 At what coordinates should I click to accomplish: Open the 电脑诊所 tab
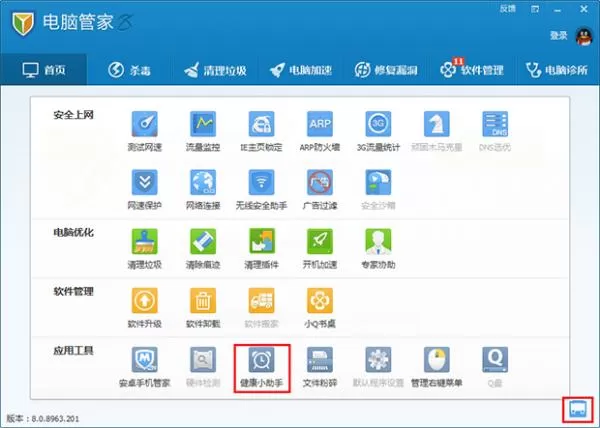pyautogui.click(x=557, y=70)
